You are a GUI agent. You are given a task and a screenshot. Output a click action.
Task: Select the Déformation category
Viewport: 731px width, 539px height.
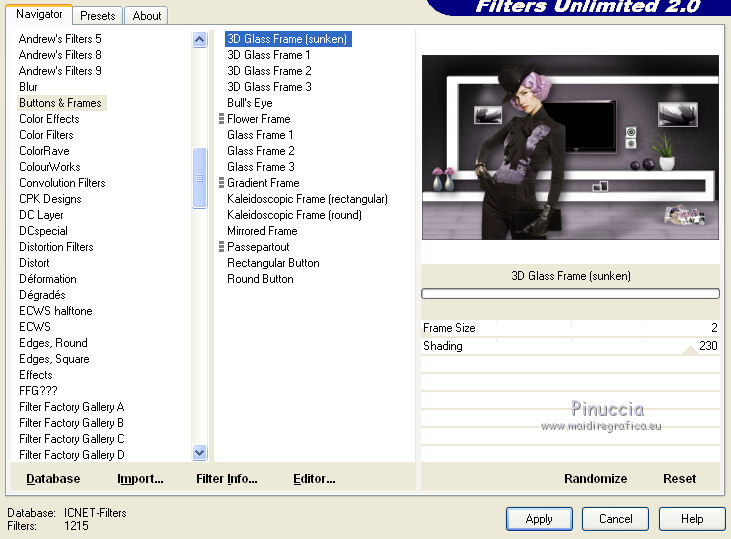[48, 279]
